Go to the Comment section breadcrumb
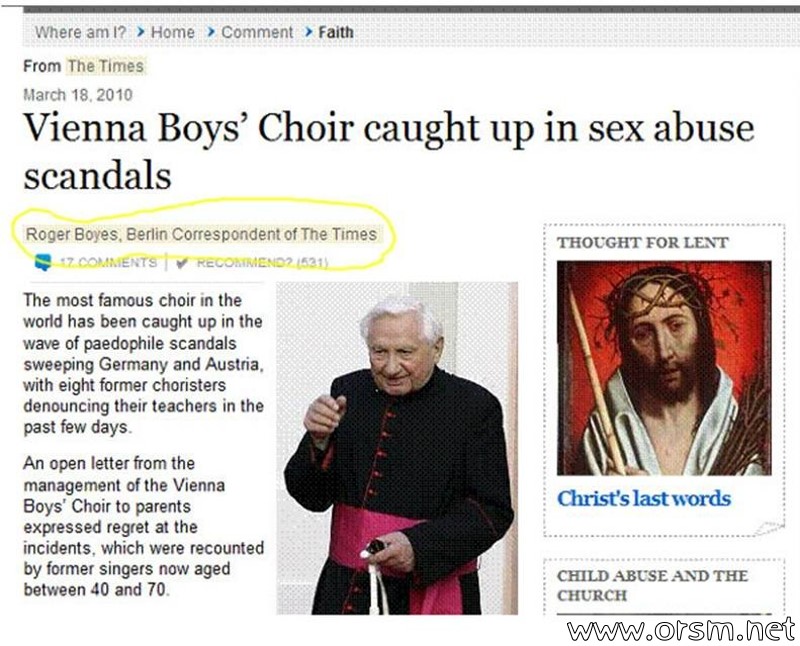Viewport: 800px width, 646px height. pyautogui.click(x=257, y=32)
